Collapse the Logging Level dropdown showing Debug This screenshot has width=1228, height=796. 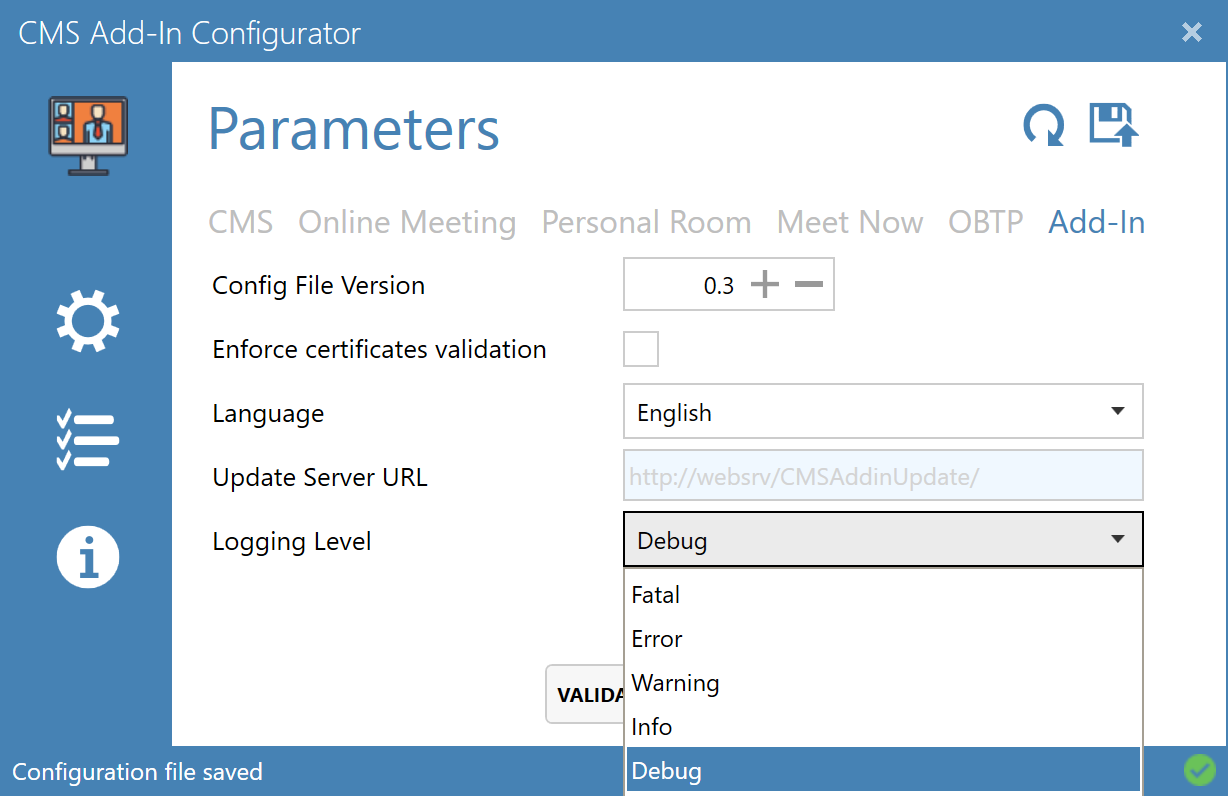coord(883,540)
